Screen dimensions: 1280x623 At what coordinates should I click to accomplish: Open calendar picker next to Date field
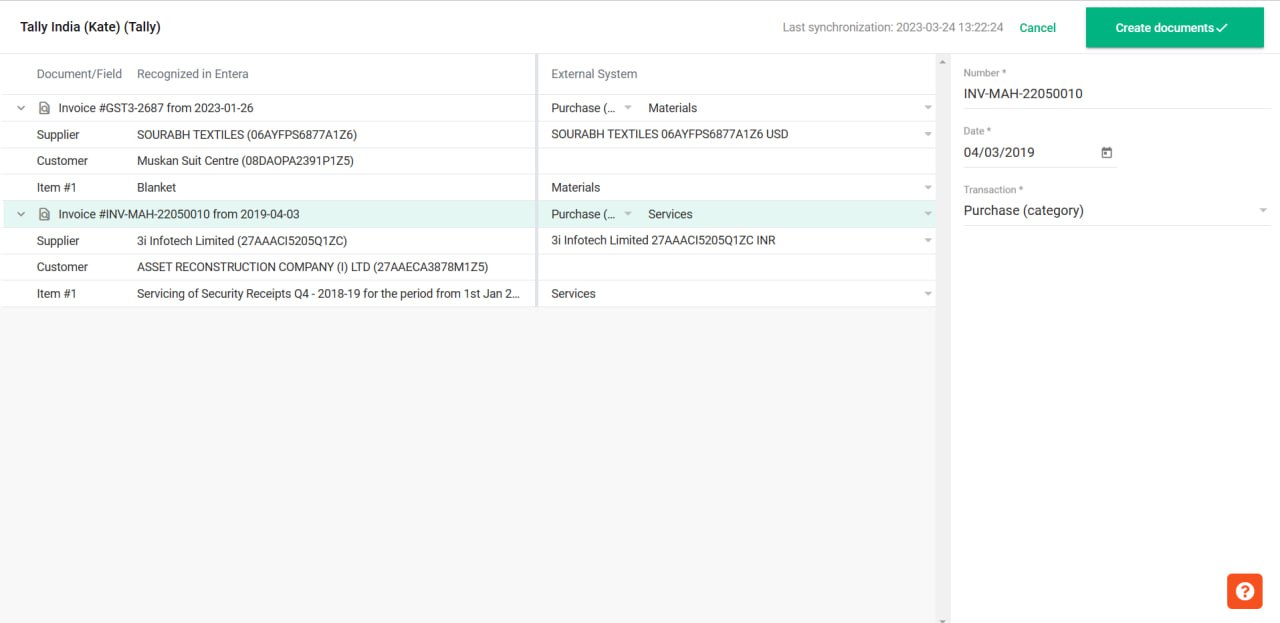(x=1107, y=153)
